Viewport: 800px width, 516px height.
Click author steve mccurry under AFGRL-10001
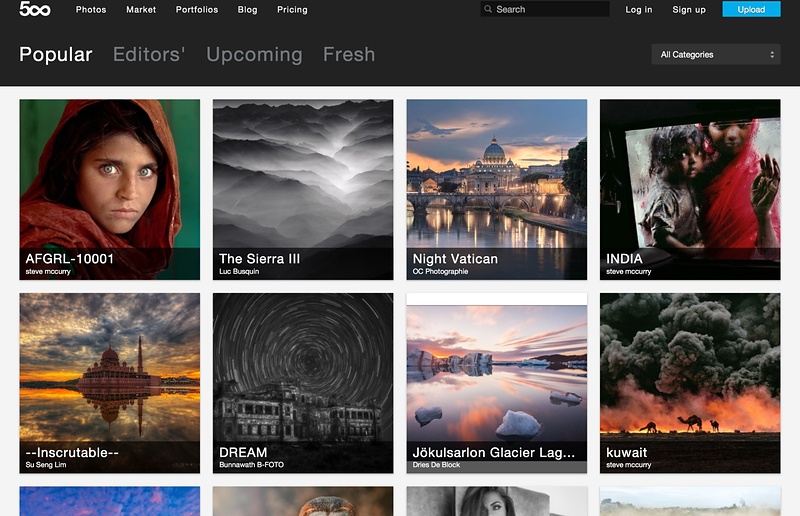48,272
